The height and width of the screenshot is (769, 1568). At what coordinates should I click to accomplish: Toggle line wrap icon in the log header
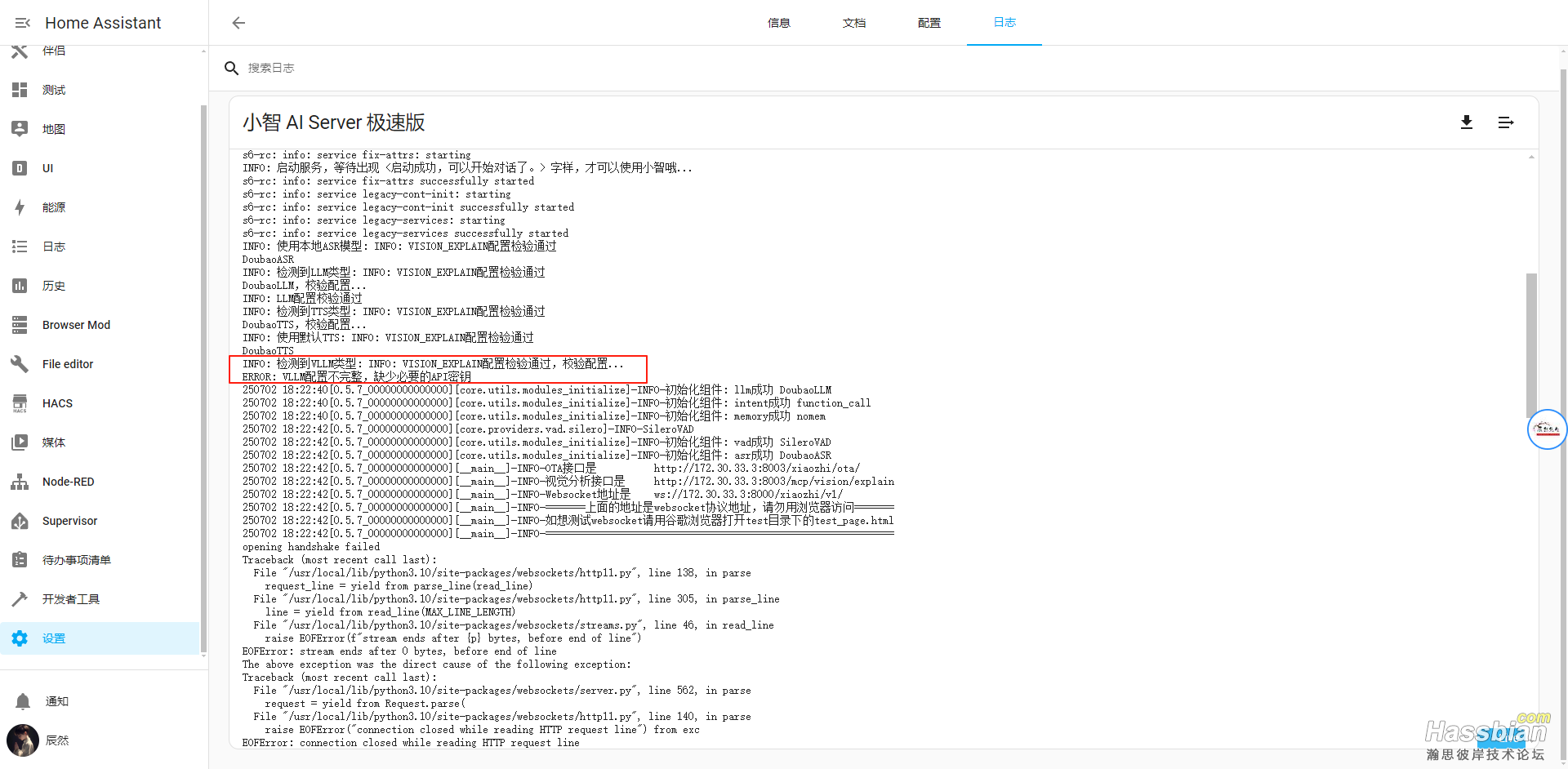click(1506, 122)
